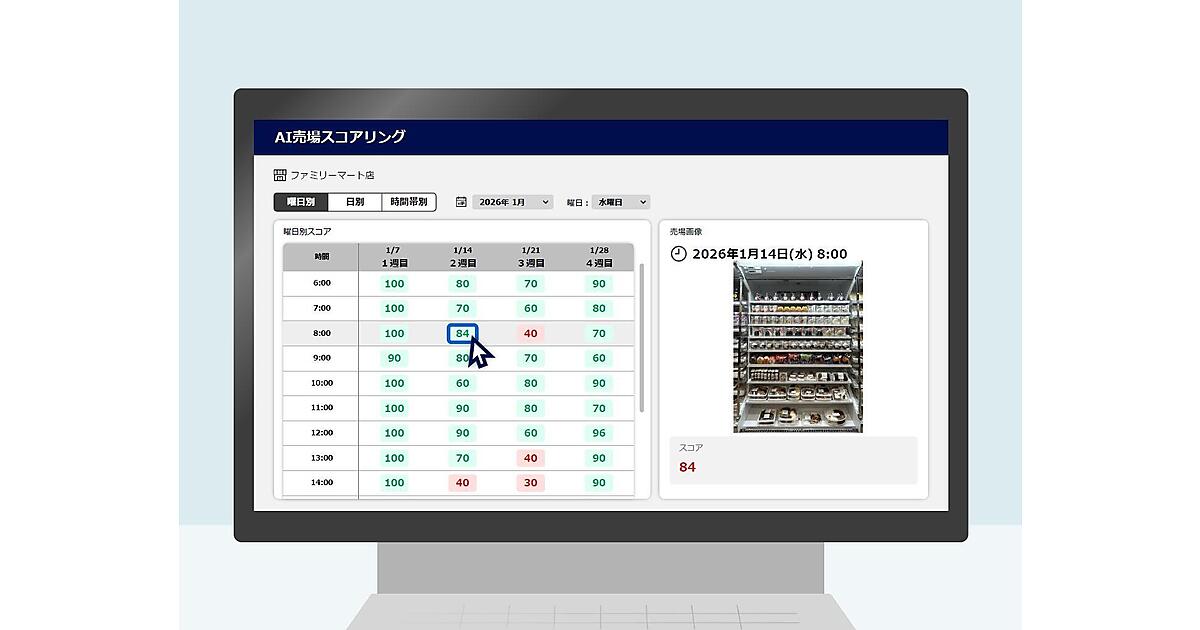Viewport: 1200px width, 630px height.
Task: Select score 100 at 10:00 in 1週目
Action: click(394, 383)
